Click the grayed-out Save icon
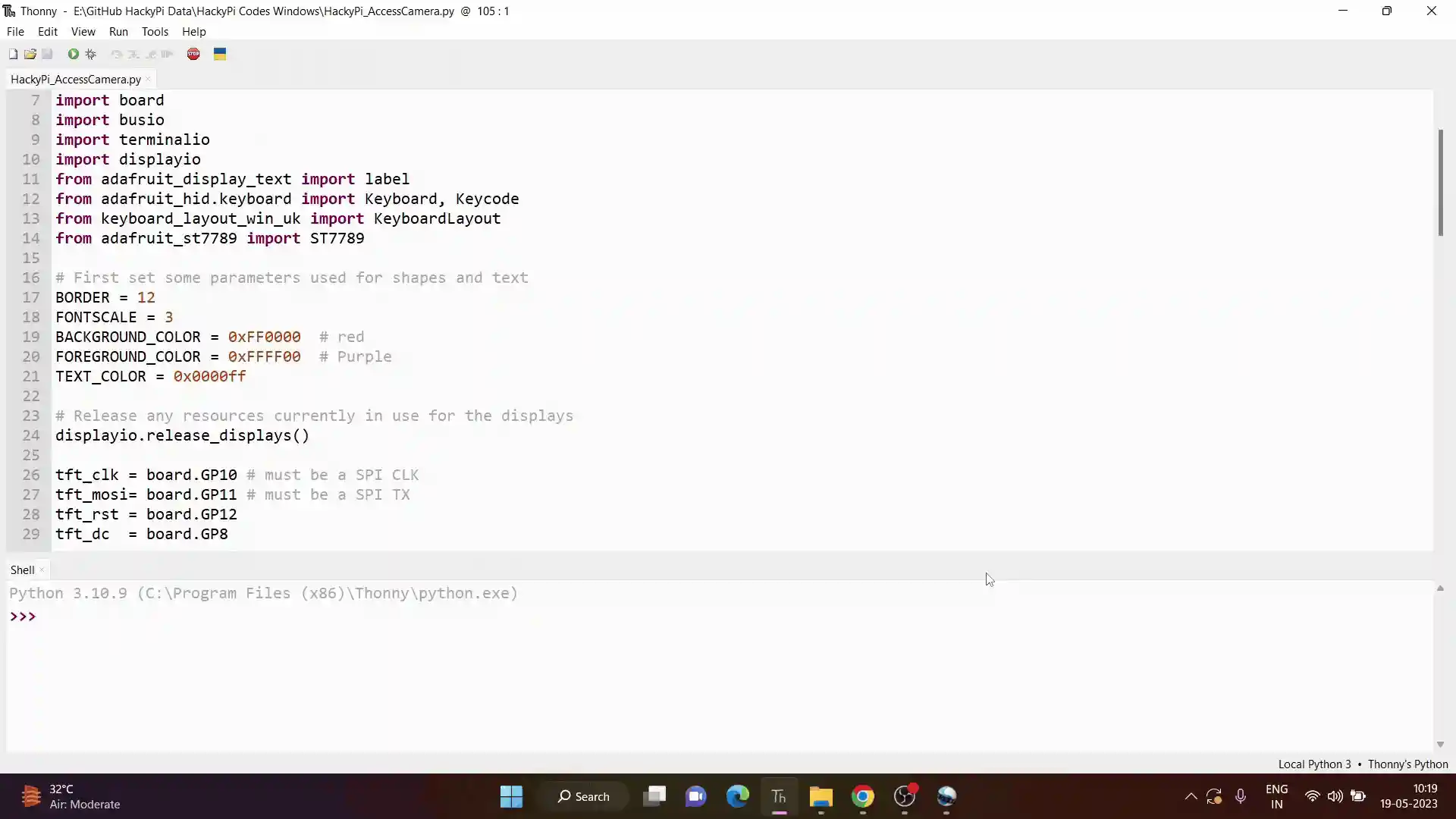The image size is (1456, 819). [47, 54]
